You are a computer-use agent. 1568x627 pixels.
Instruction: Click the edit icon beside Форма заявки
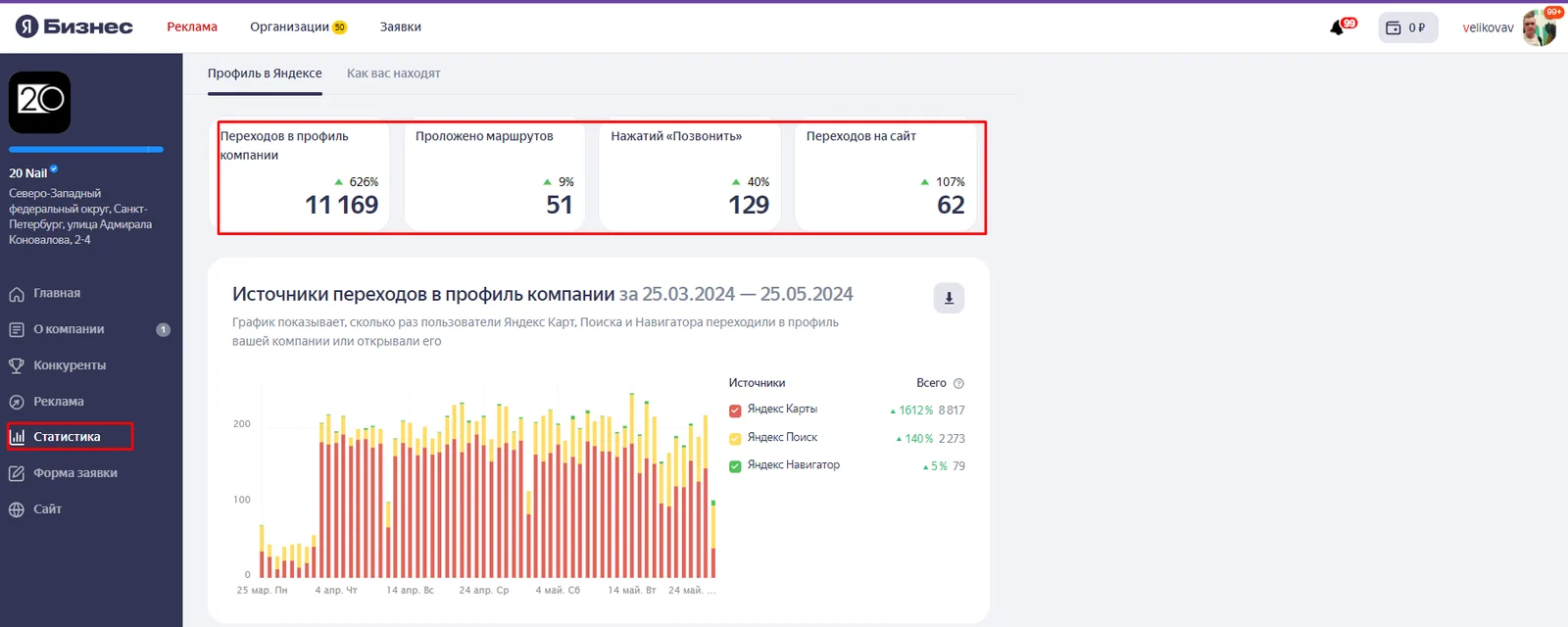point(17,473)
